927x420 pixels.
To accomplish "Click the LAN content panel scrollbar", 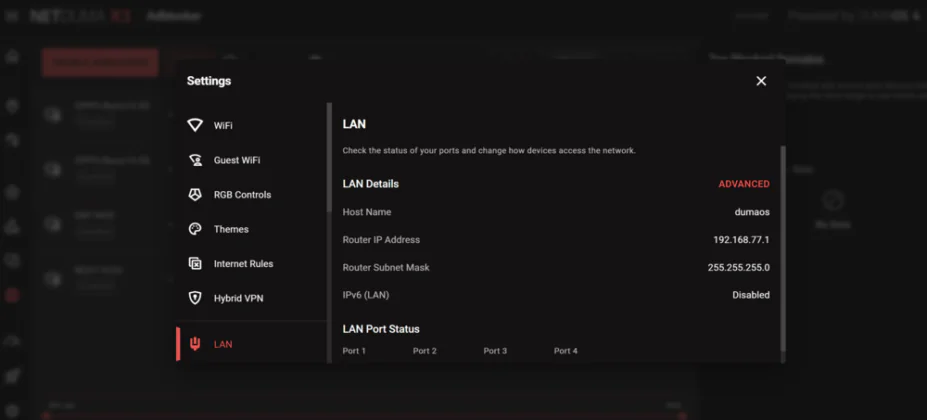I will coord(783,248).
